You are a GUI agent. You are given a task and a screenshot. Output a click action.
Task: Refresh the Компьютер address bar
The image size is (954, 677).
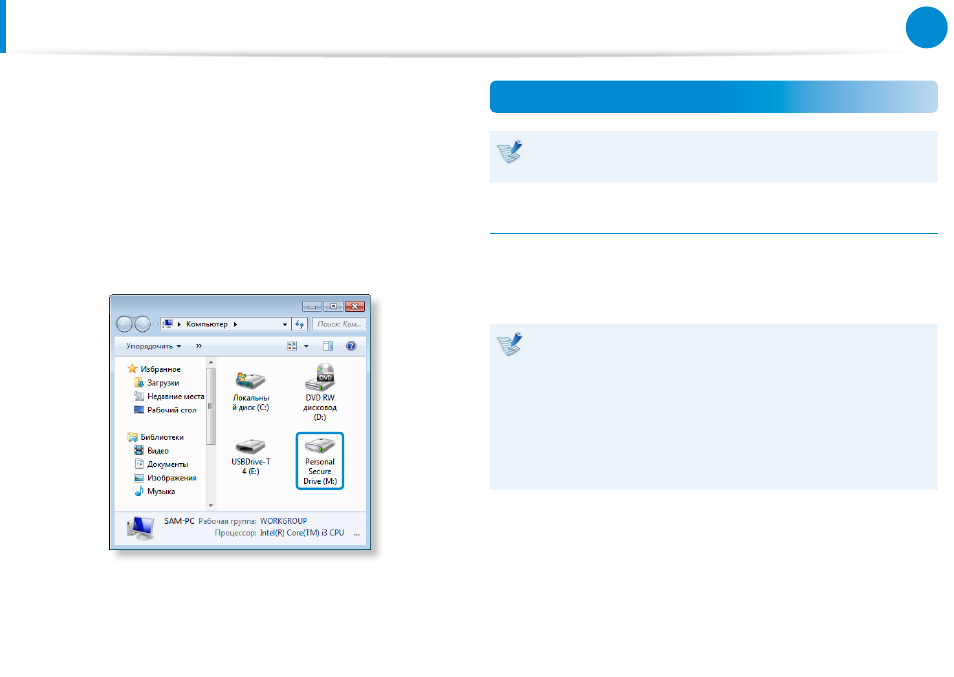tap(299, 324)
